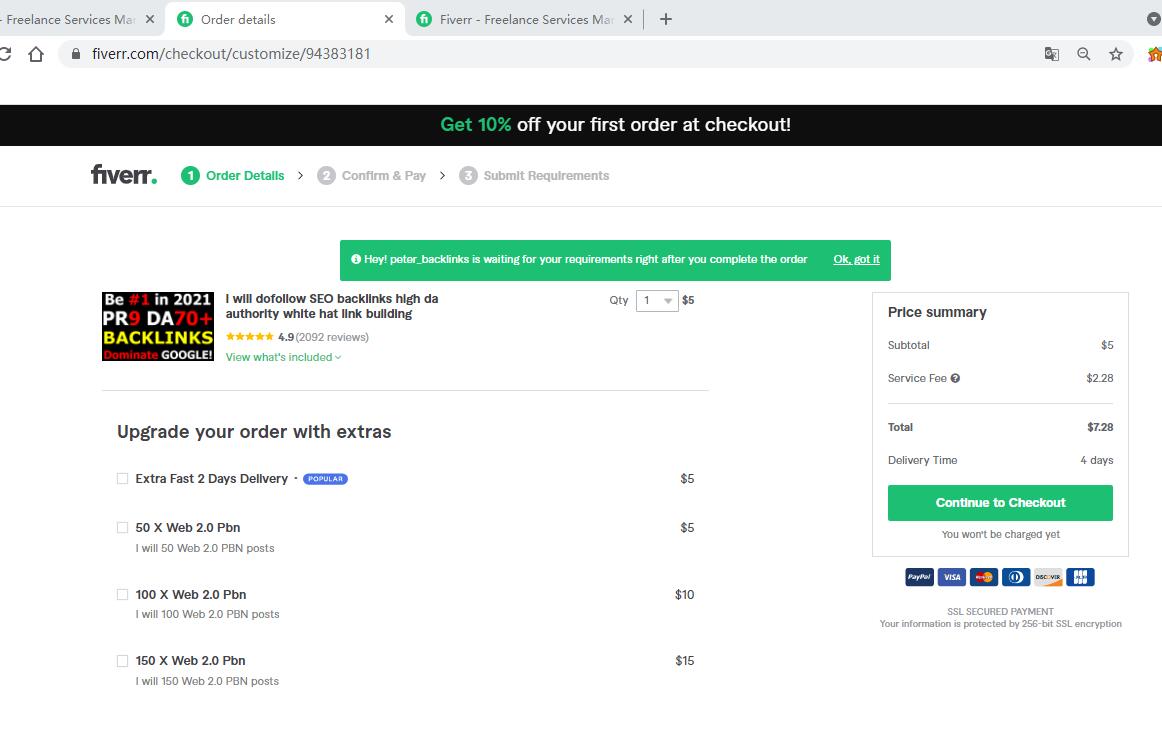Open the Qty quantity dropdown
This screenshot has height=752, width=1162.
point(657,301)
